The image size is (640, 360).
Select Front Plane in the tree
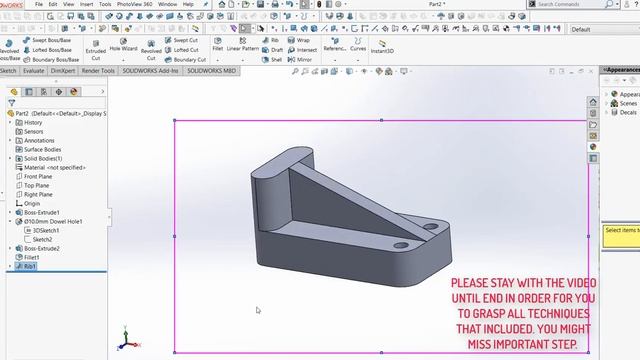(x=34, y=176)
